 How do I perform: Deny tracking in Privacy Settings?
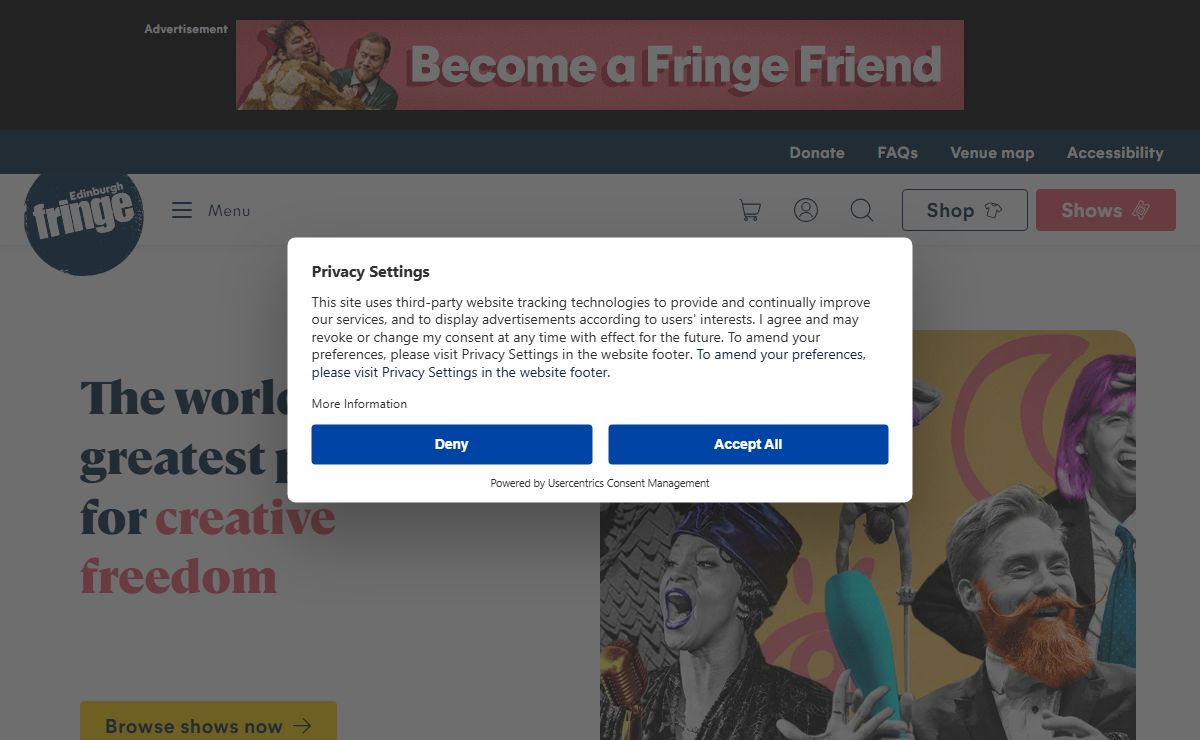pyautogui.click(x=452, y=444)
